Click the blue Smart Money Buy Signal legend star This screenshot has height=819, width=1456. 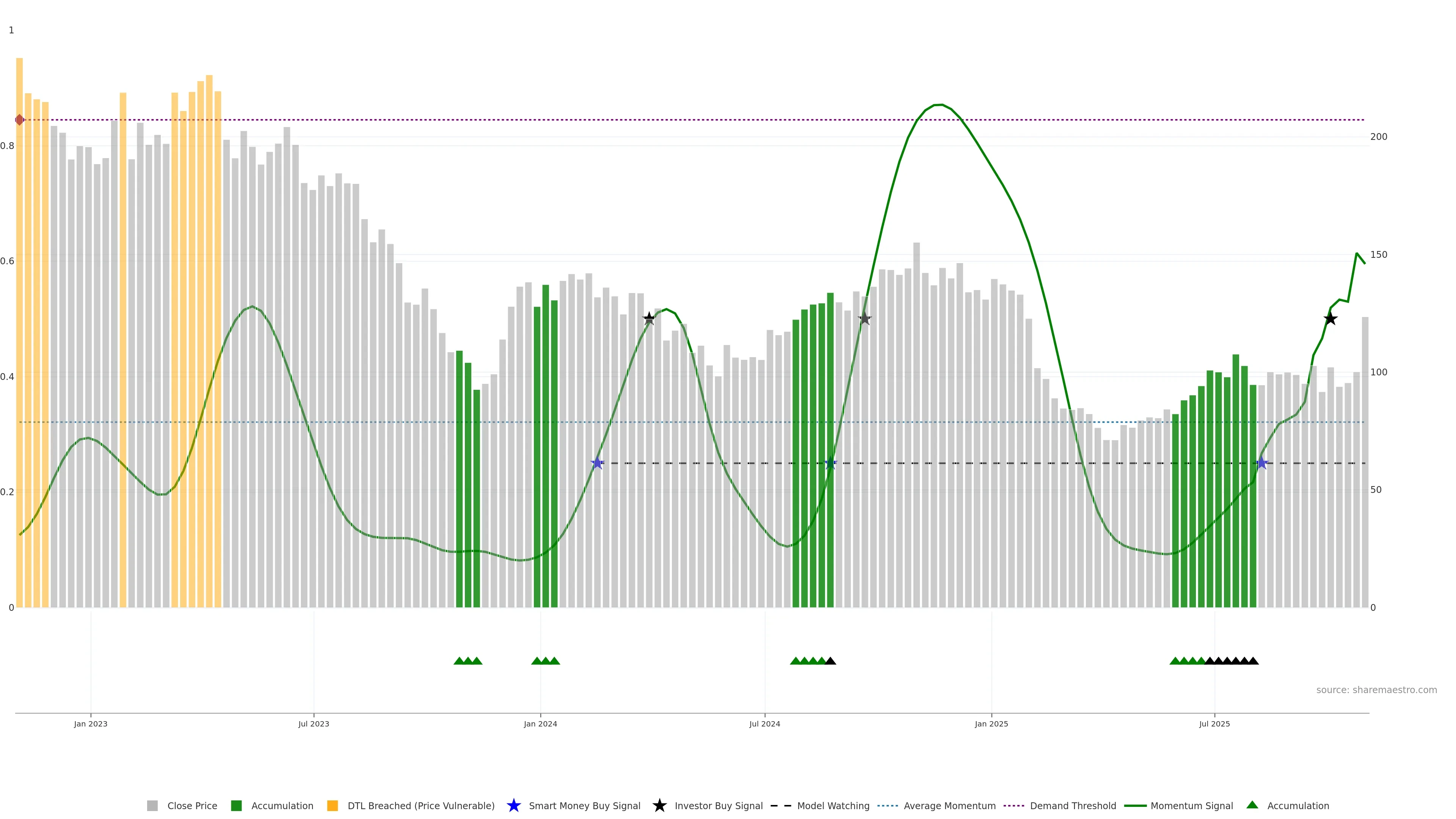point(513,805)
